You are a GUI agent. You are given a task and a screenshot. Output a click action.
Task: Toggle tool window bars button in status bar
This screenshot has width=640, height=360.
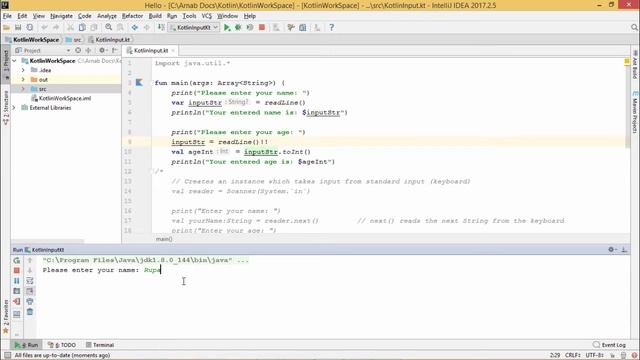(x=7, y=356)
